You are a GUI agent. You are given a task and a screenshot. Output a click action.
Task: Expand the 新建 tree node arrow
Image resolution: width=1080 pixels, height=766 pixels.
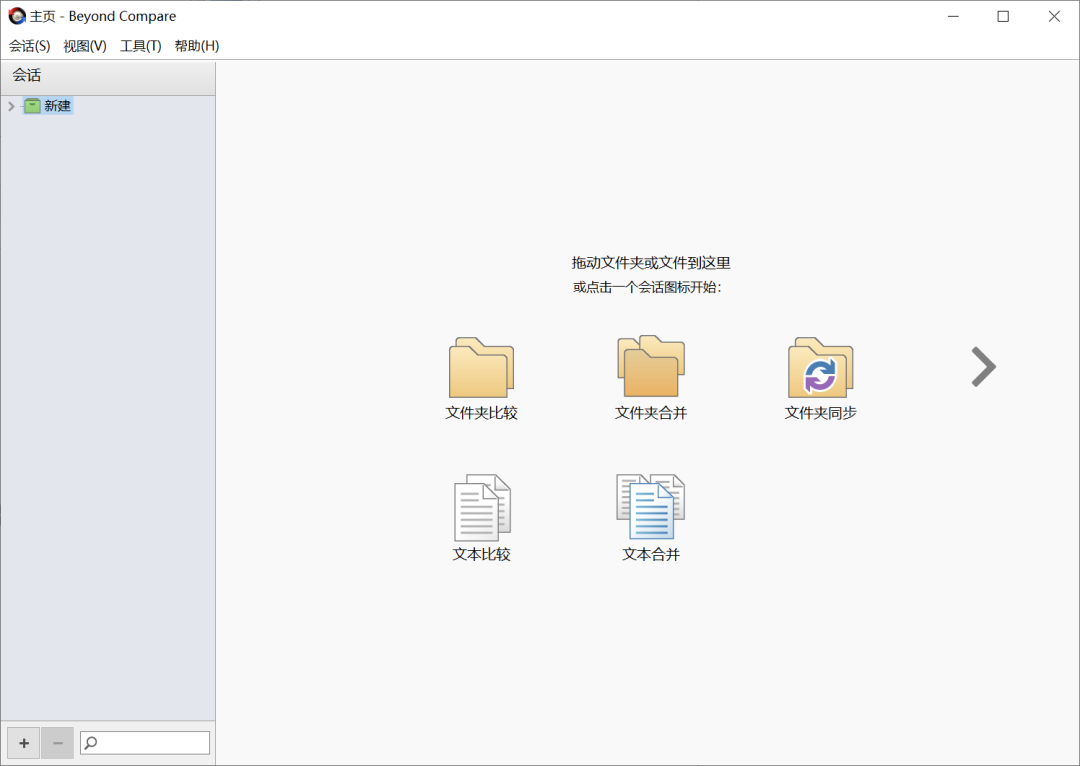11,106
